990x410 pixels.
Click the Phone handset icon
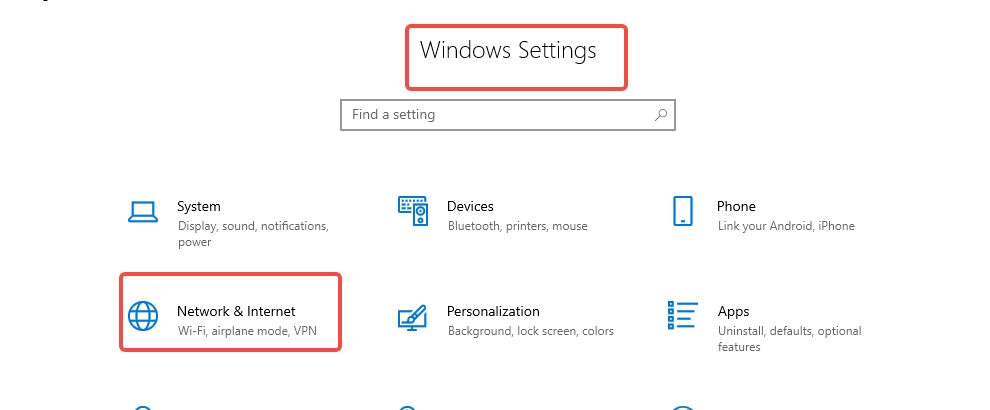(x=683, y=211)
